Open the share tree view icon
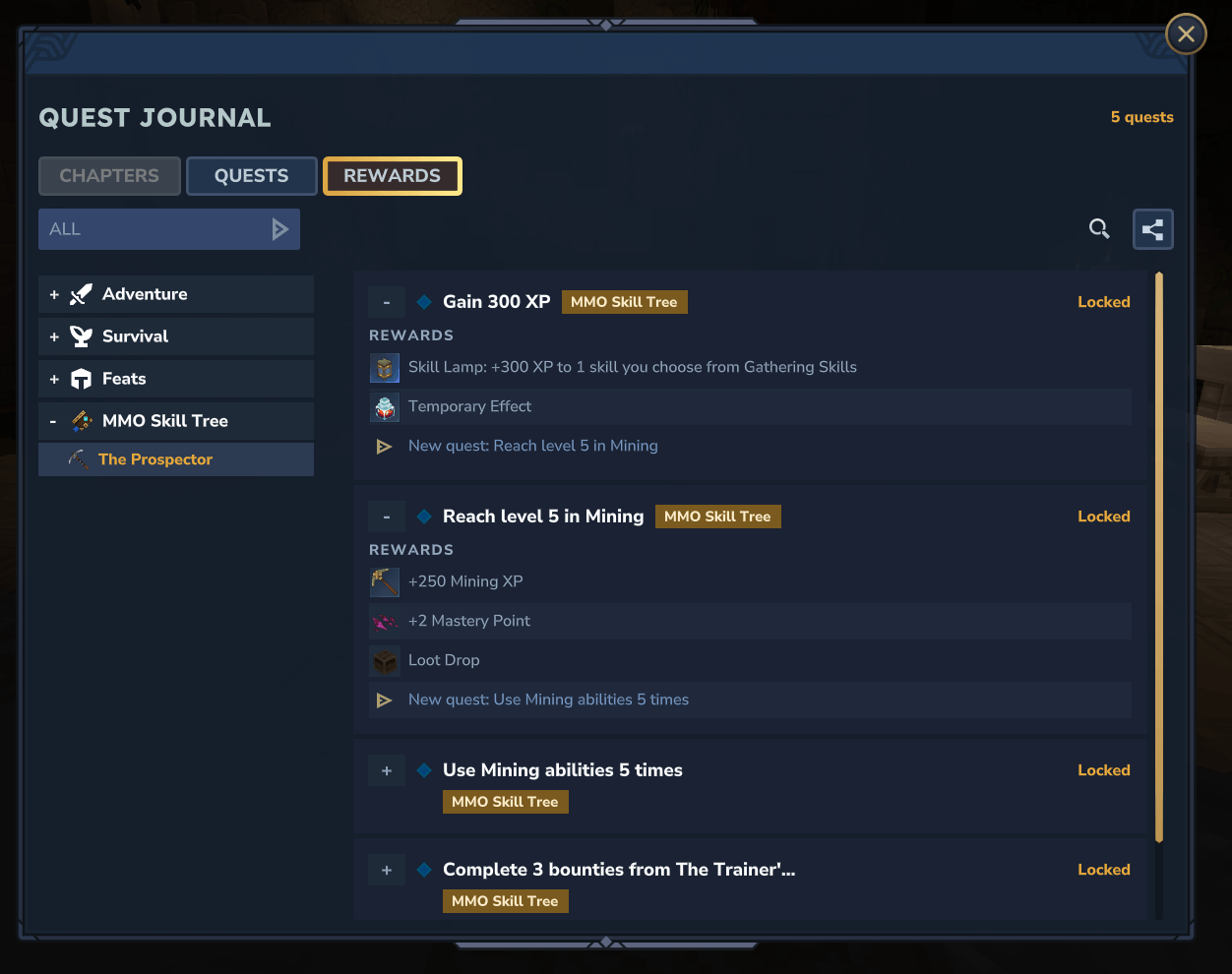1232x974 pixels. [x=1153, y=229]
